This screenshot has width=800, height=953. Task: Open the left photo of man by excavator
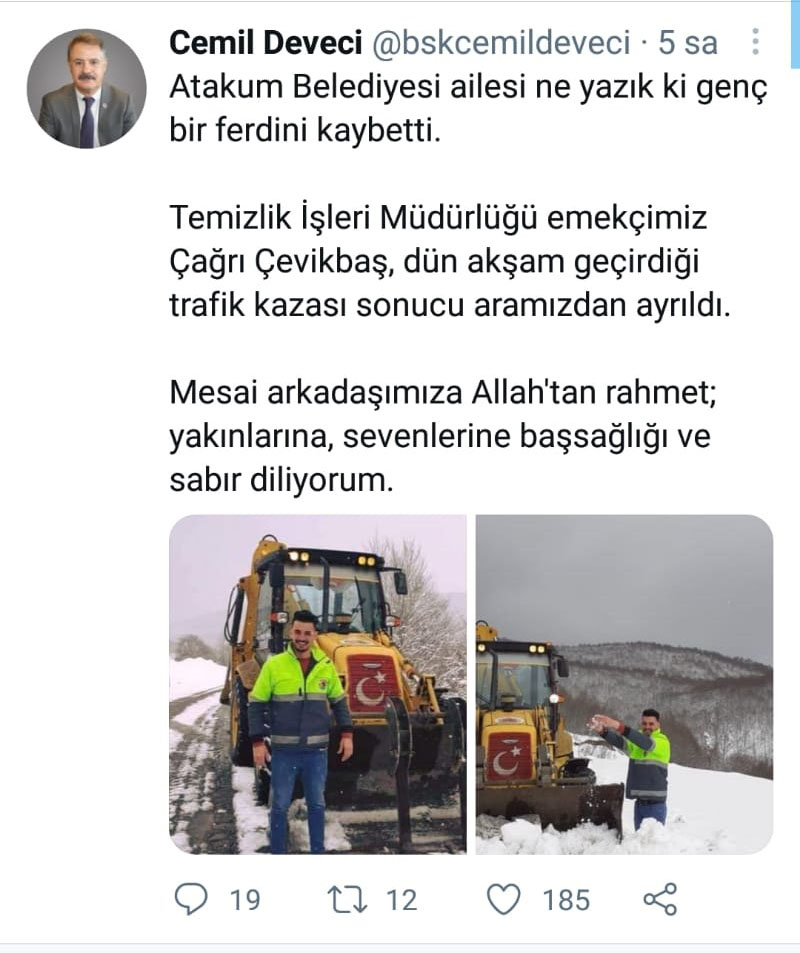[318, 684]
